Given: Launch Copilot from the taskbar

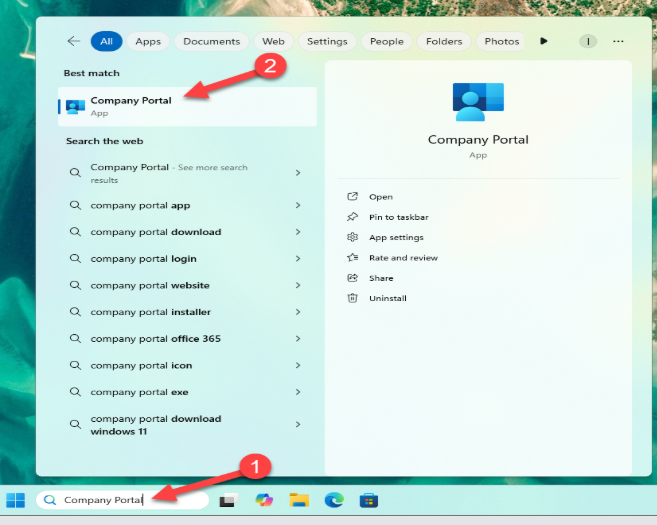Looking at the screenshot, I should point(264,500).
